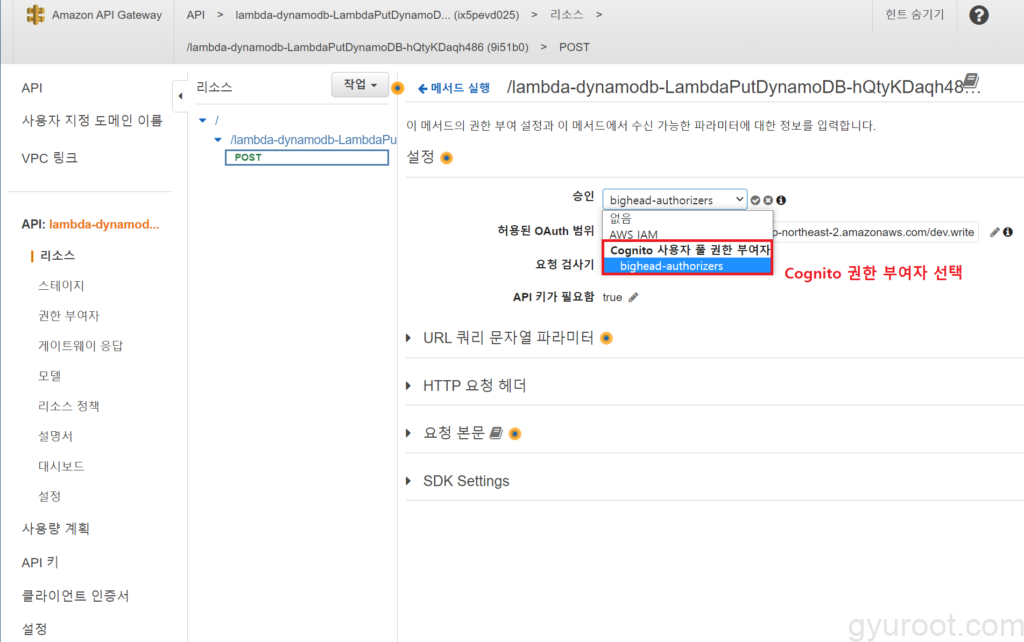Screen dimensions: 1024x642
Task: Edit OAuth 범위 with pencil icon
Action: (x=994, y=232)
